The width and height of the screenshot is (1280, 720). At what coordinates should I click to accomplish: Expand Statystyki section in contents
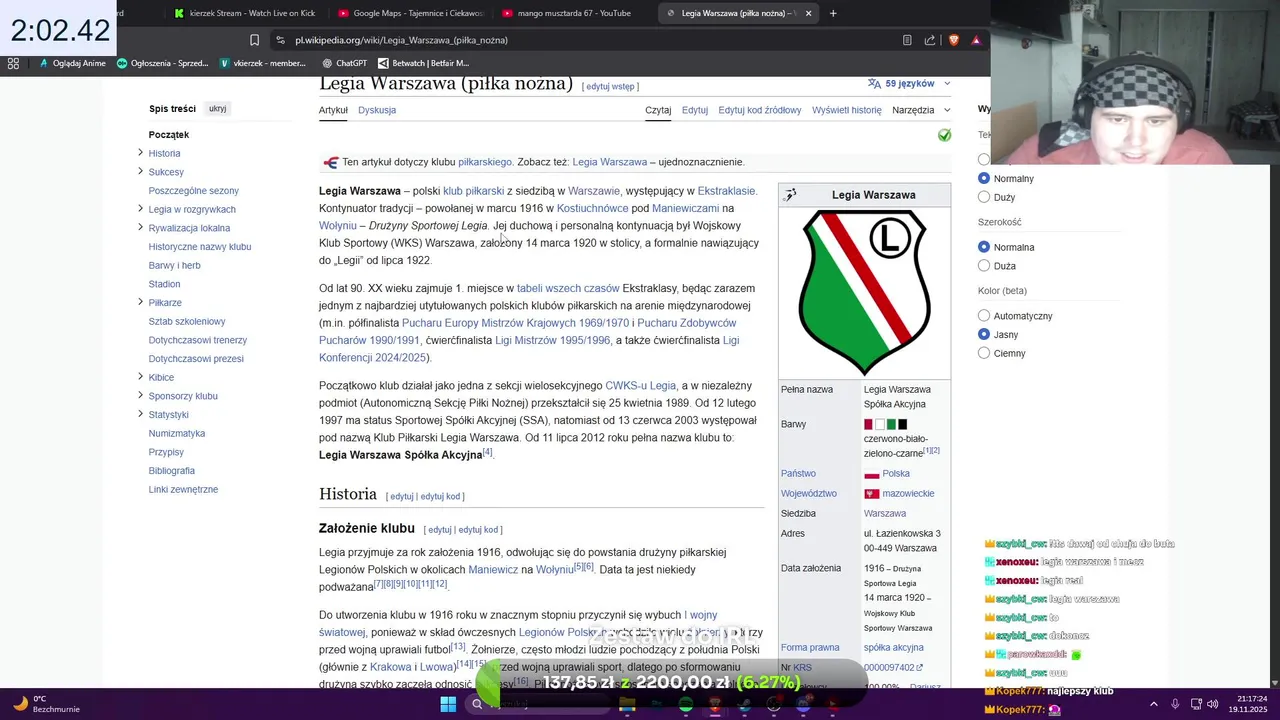tap(140, 414)
